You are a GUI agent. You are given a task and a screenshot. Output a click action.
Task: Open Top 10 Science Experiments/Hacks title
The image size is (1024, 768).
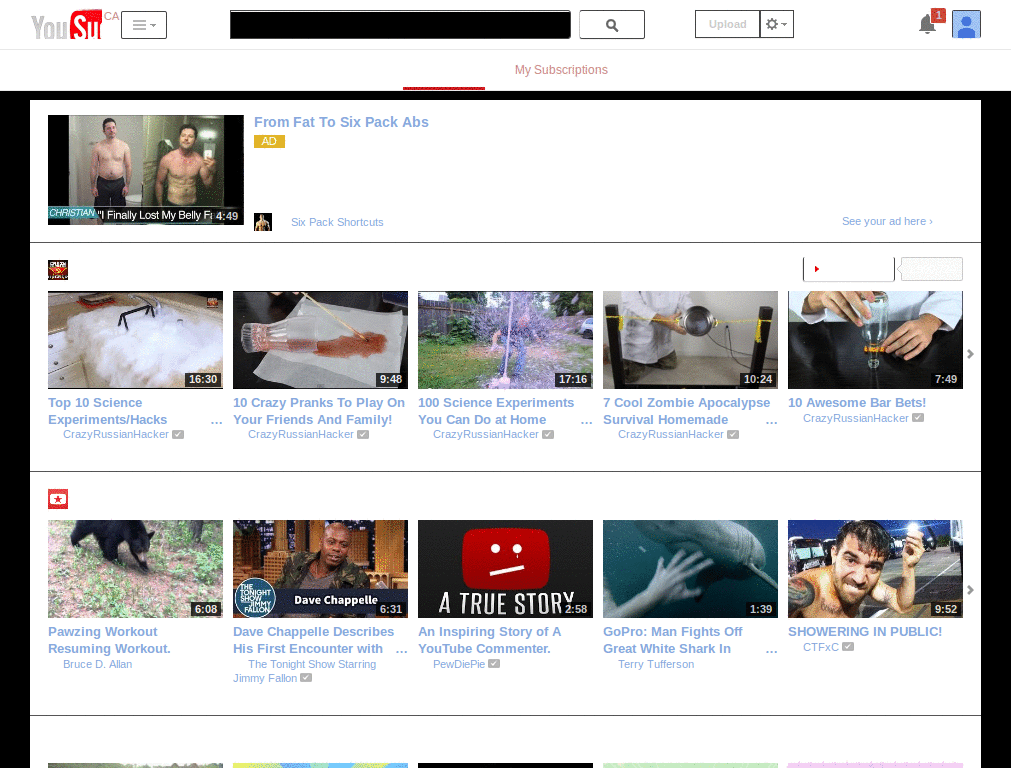108,411
